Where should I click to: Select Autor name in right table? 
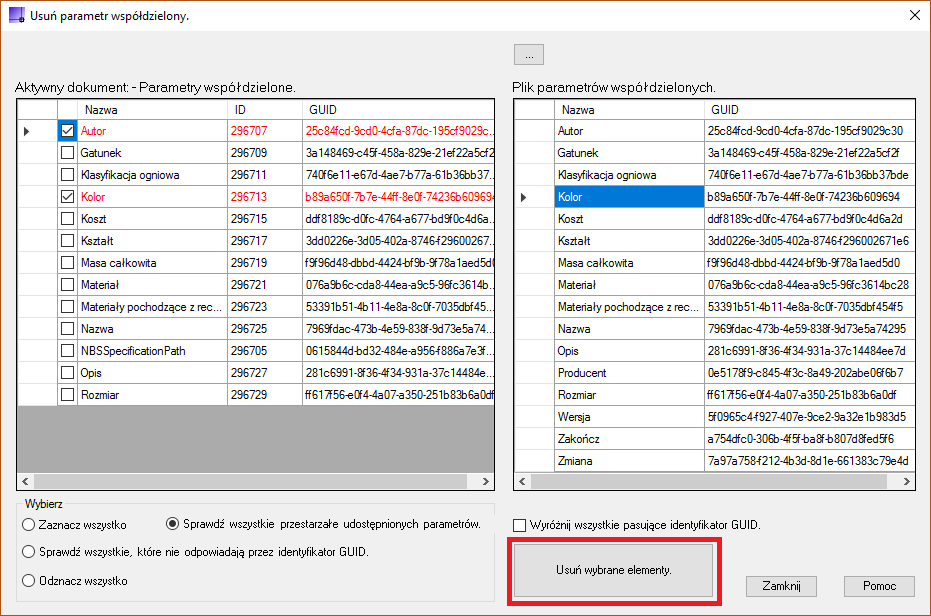[629, 131]
